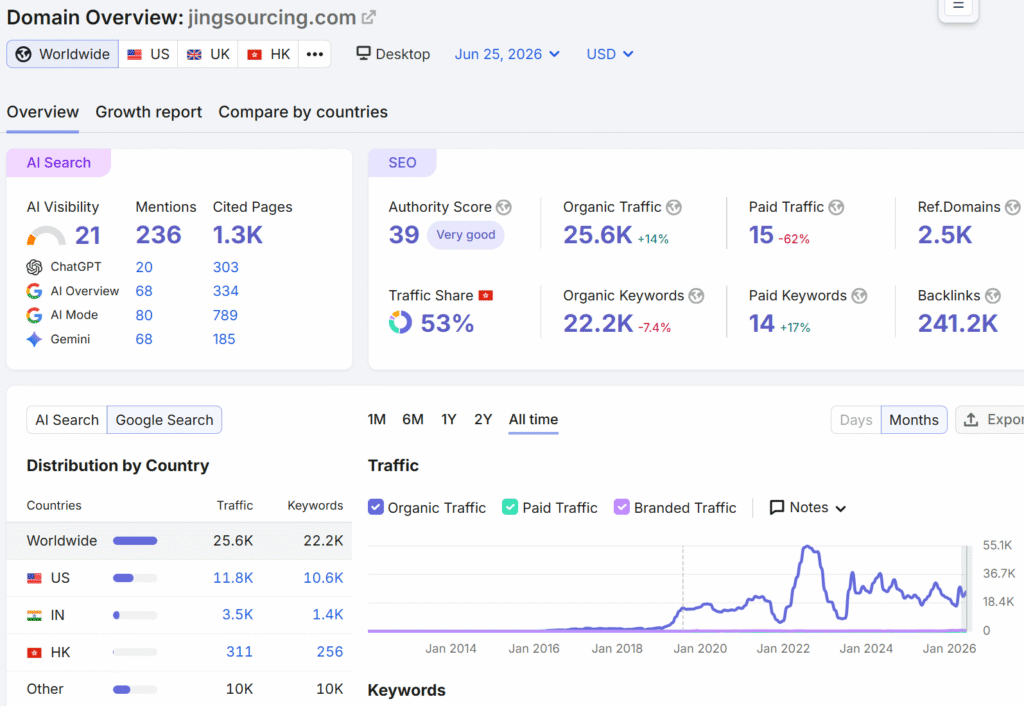Click globe icon next to Paid Keywords

(859, 296)
